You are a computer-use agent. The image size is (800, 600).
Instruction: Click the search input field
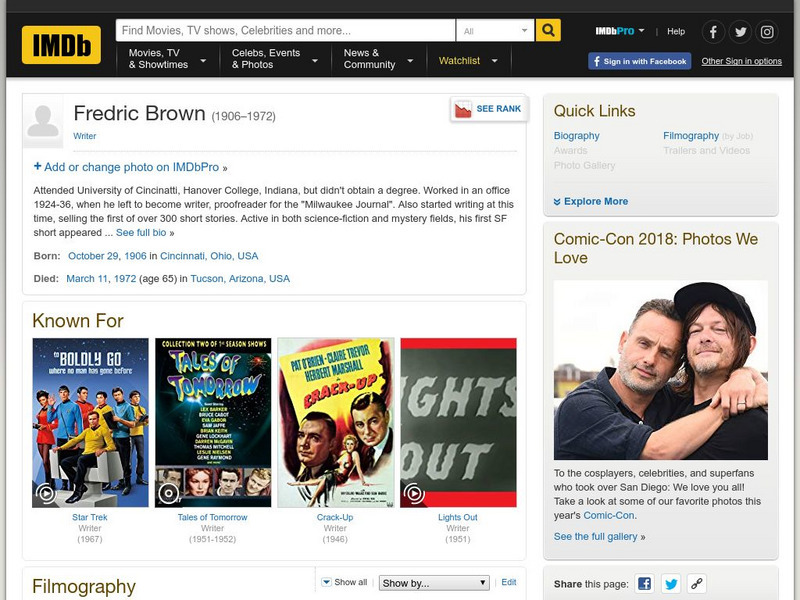pos(286,31)
